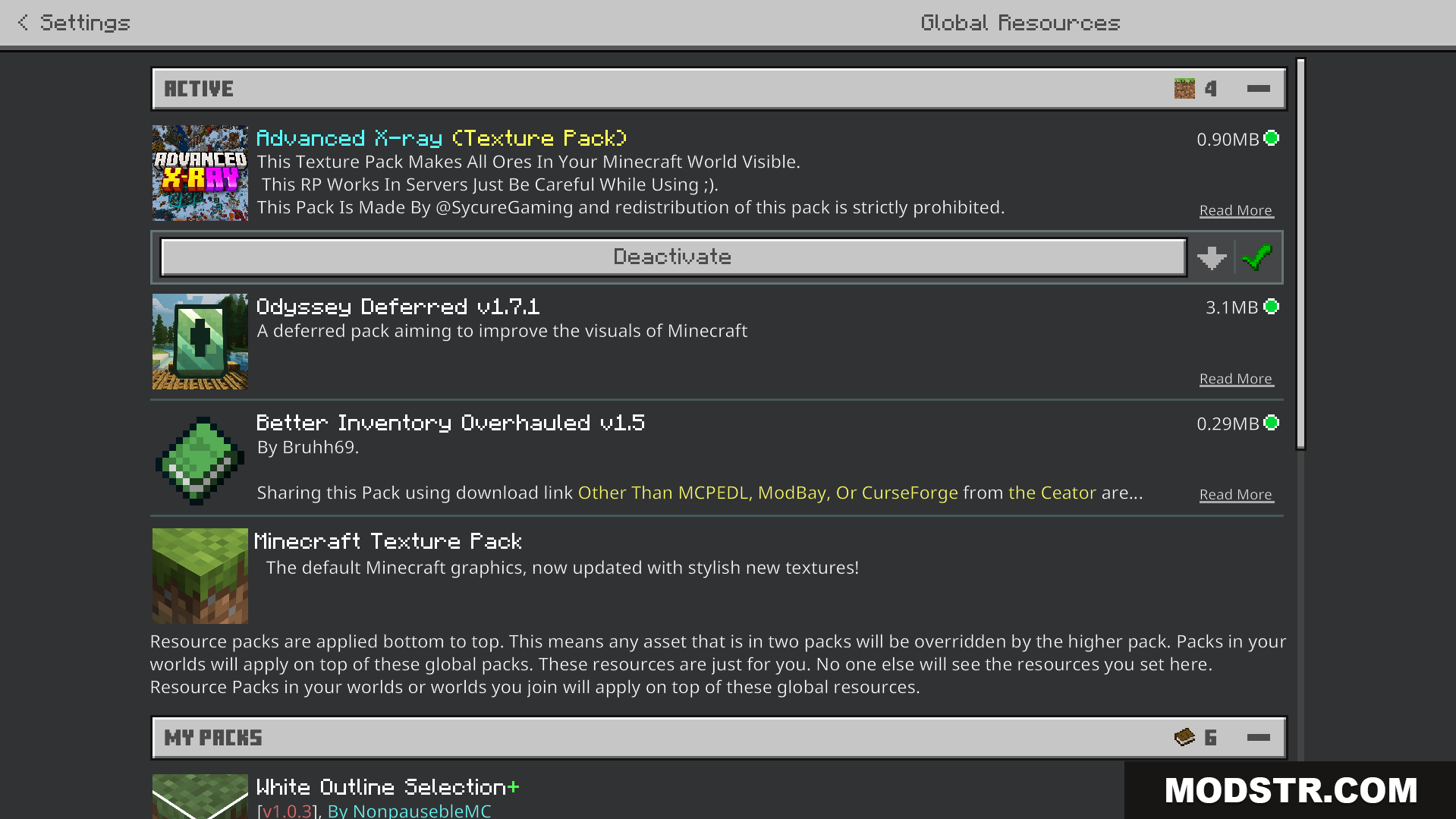Select the Advanced X-ray (Texture Pack) title
This screenshot has height=819, width=1456.
(442, 138)
